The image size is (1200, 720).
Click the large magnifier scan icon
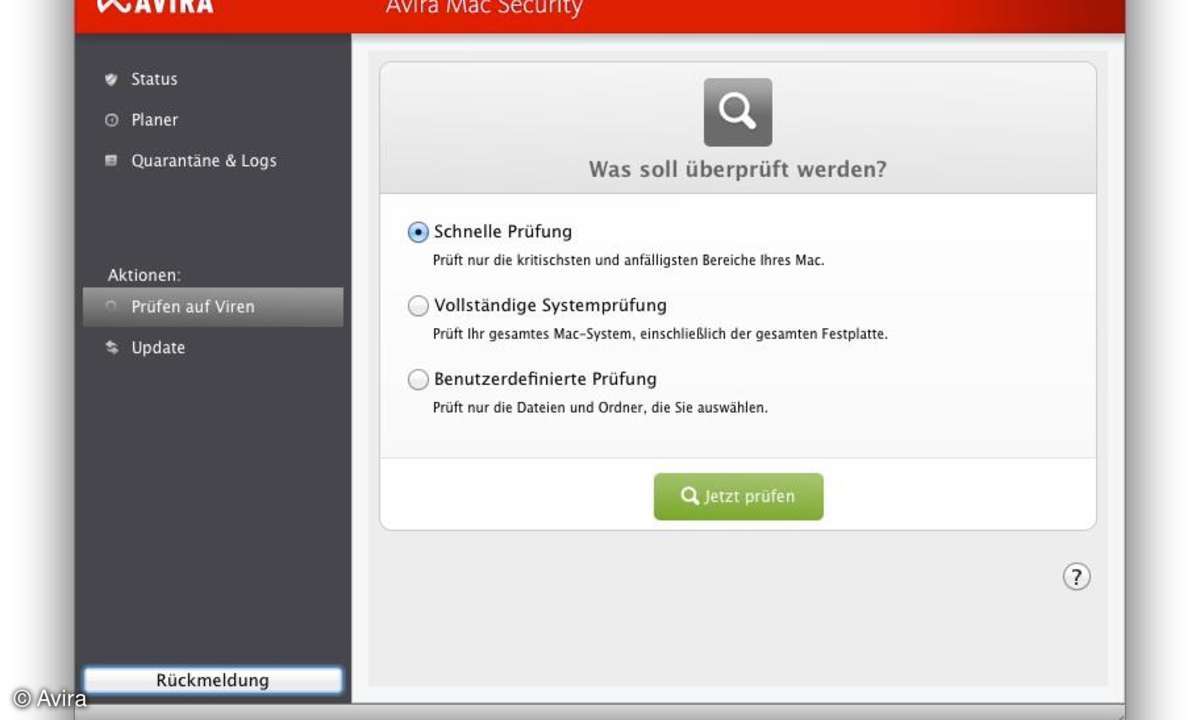738,112
